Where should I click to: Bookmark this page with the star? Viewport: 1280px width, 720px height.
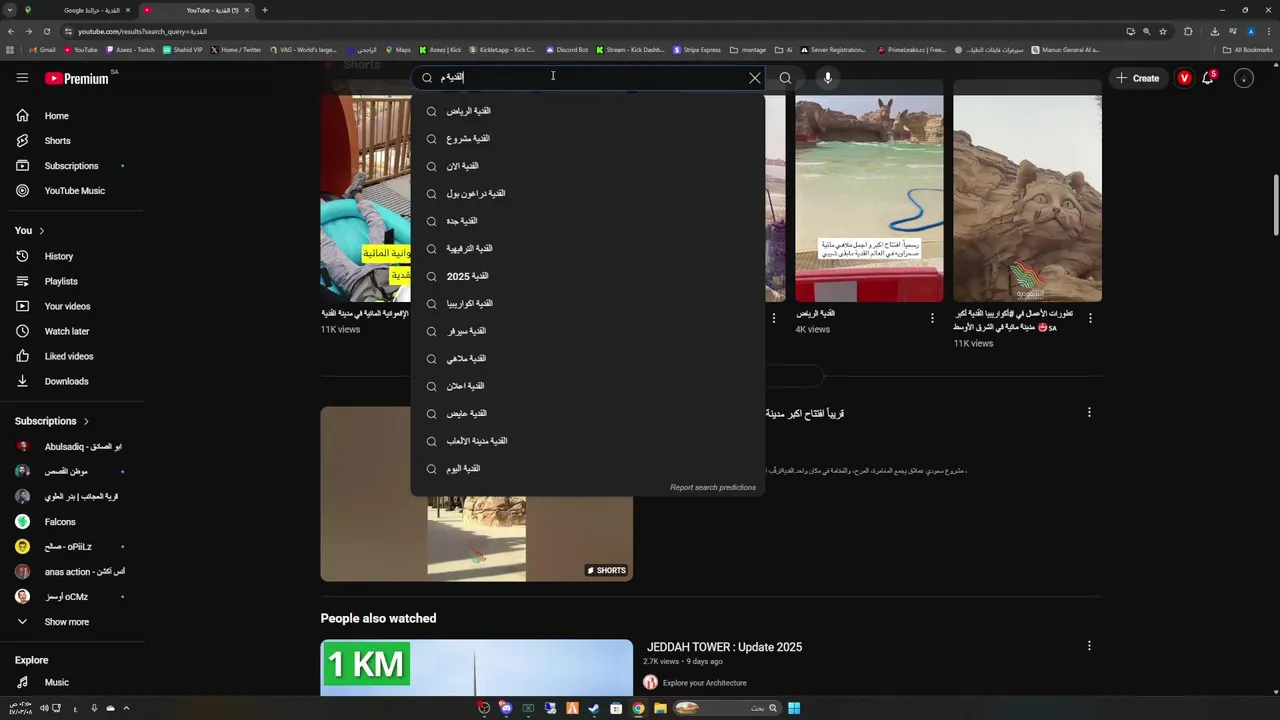(x=1163, y=31)
